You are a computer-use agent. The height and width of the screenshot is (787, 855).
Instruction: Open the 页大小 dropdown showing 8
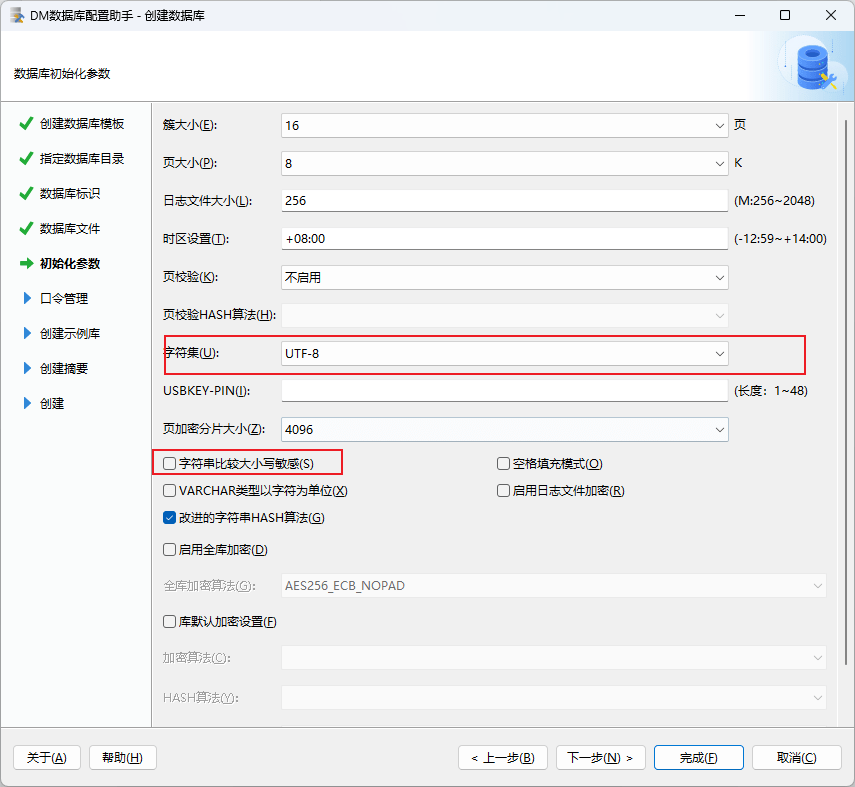coord(504,164)
